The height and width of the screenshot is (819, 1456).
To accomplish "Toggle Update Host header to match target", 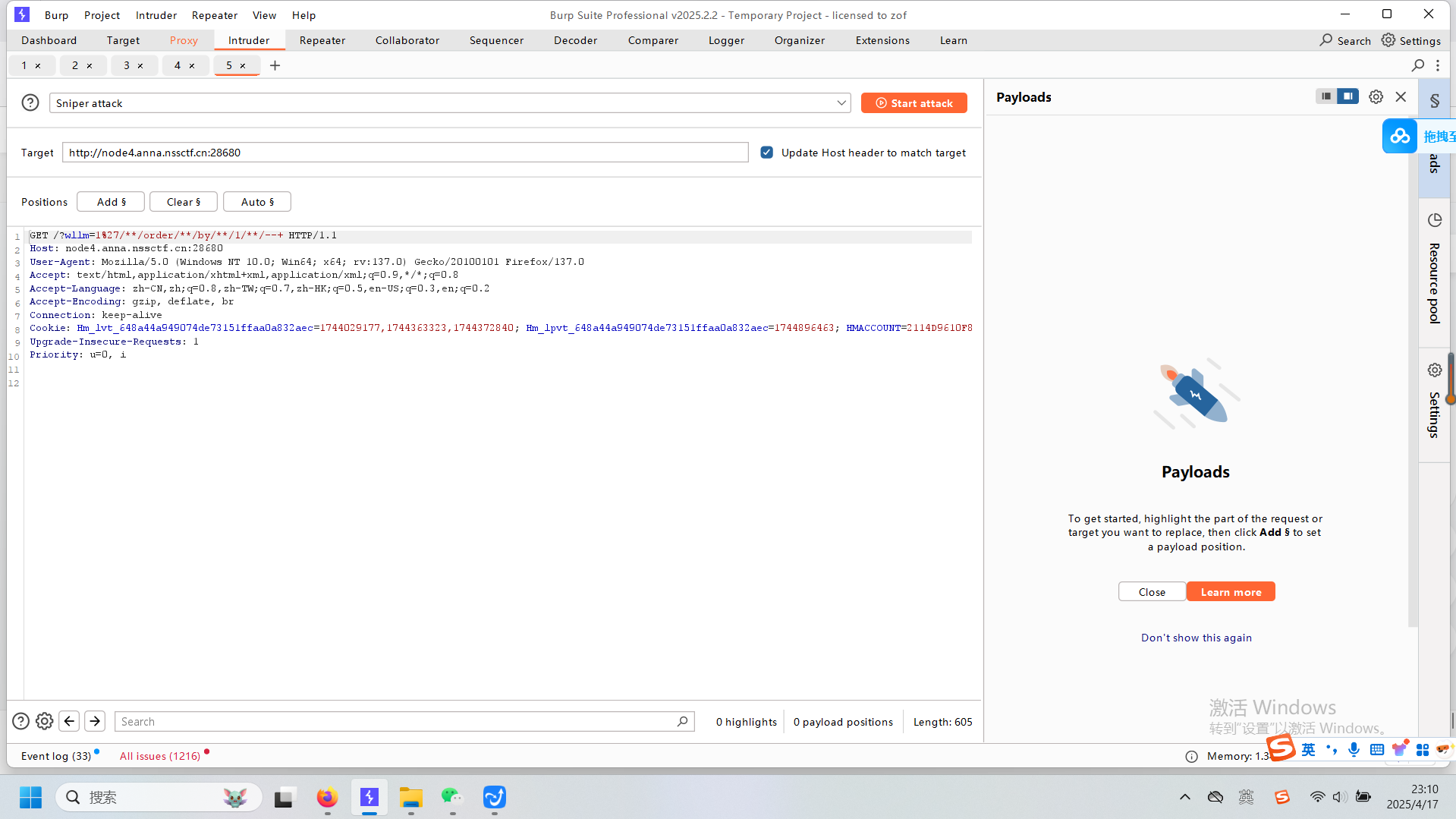I will click(x=767, y=153).
